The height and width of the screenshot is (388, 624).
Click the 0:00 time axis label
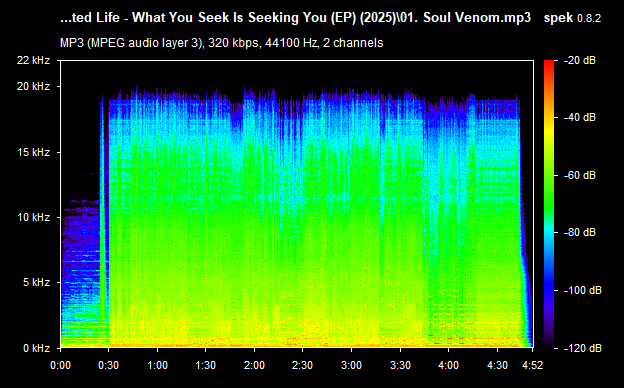click(x=60, y=365)
